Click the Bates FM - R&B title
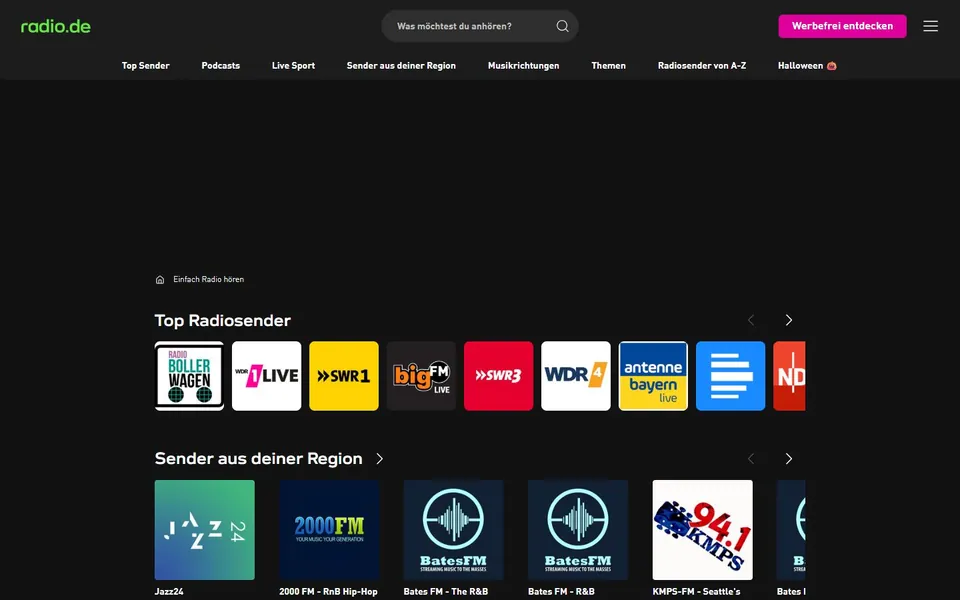 point(561,591)
